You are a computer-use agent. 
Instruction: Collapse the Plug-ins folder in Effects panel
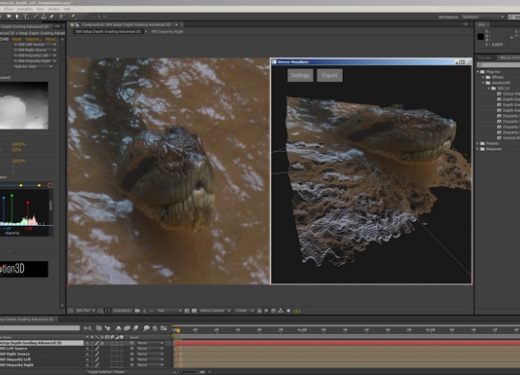click(x=478, y=72)
